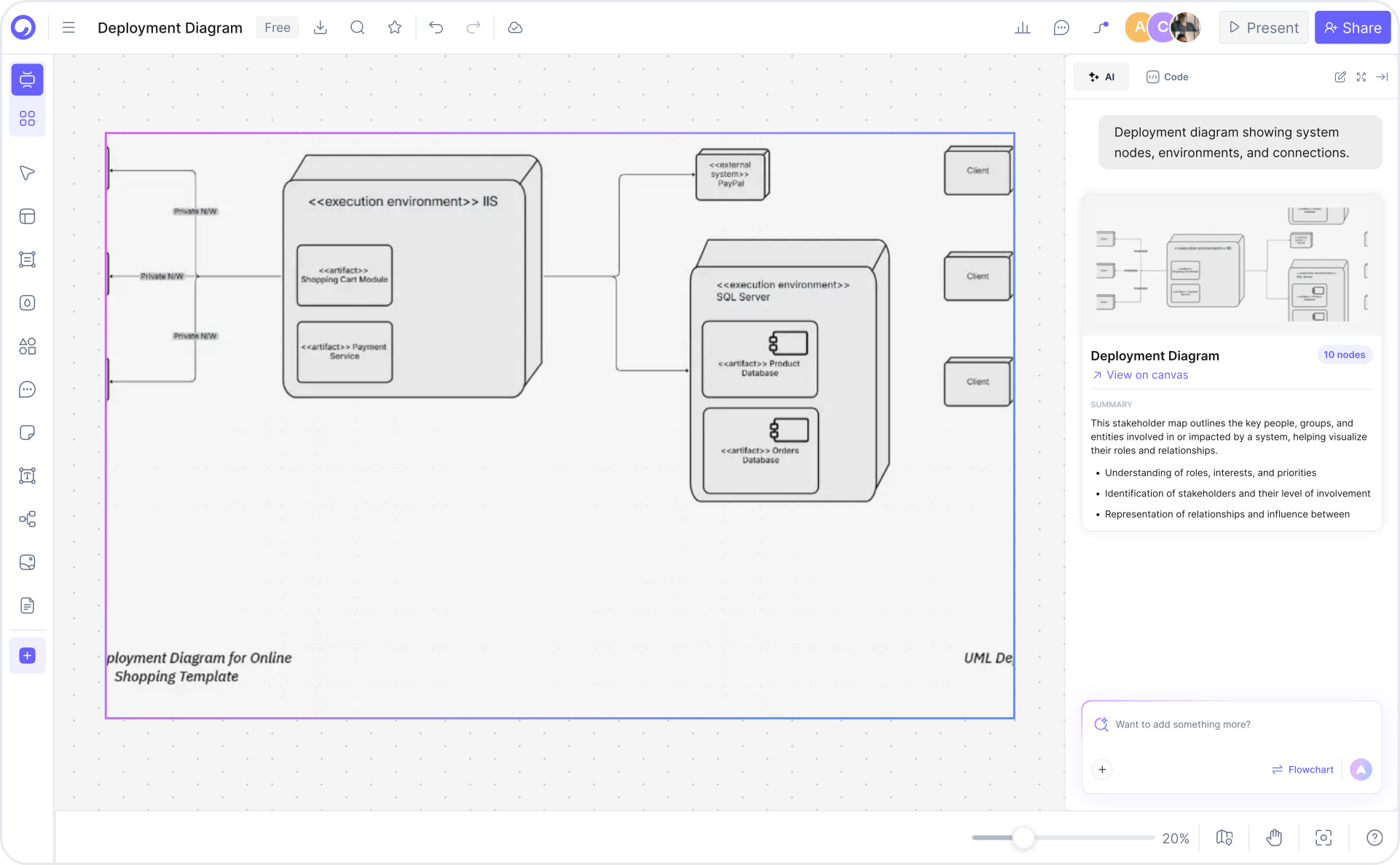
Task: Adjust the zoom level slider
Action: (x=1023, y=838)
